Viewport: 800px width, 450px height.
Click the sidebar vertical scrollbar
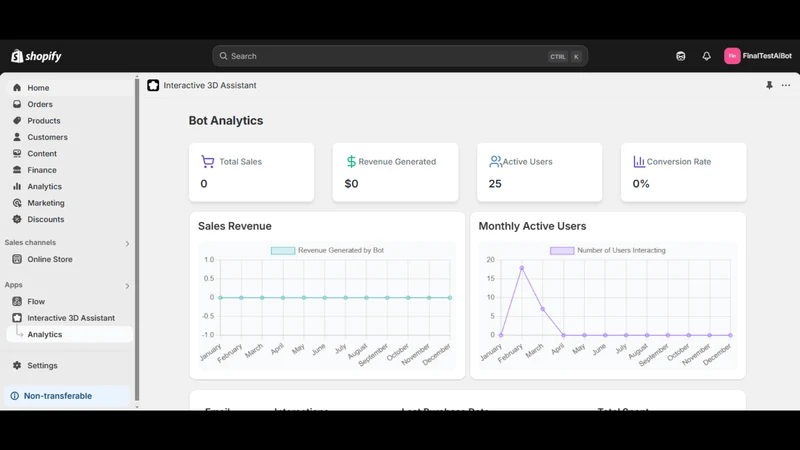click(137, 239)
